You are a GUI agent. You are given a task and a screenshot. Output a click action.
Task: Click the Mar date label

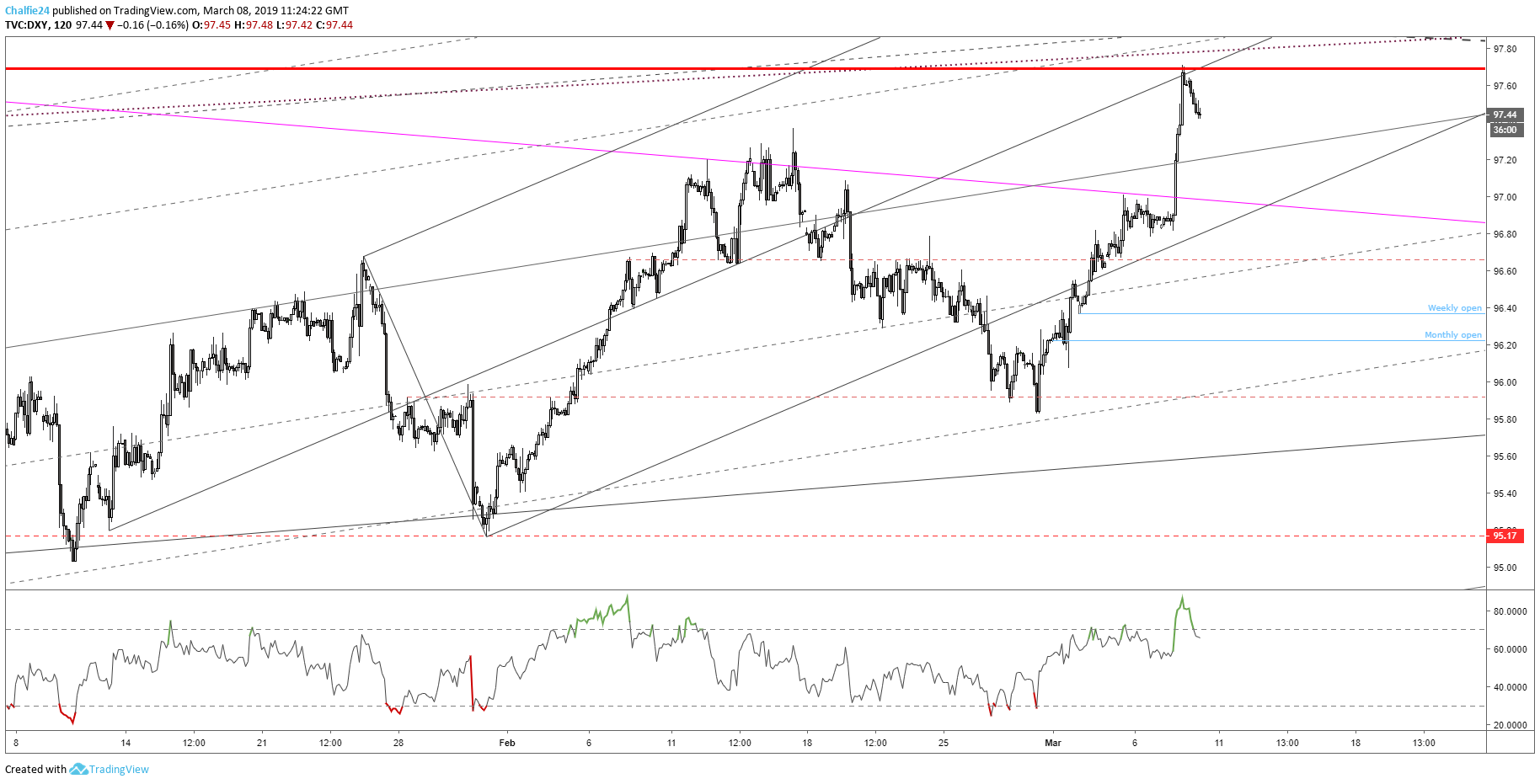tap(1053, 743)
